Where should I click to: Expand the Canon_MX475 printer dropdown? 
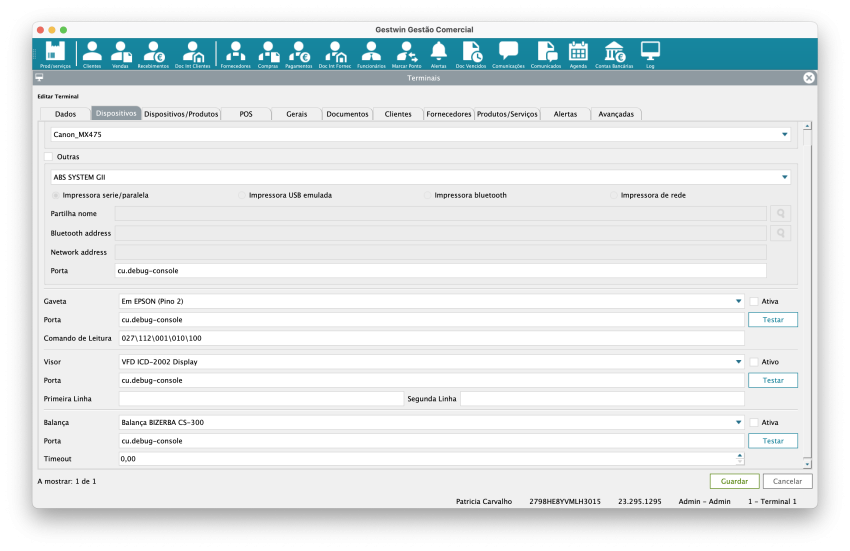pyautogui.click(x=784, y=134)
